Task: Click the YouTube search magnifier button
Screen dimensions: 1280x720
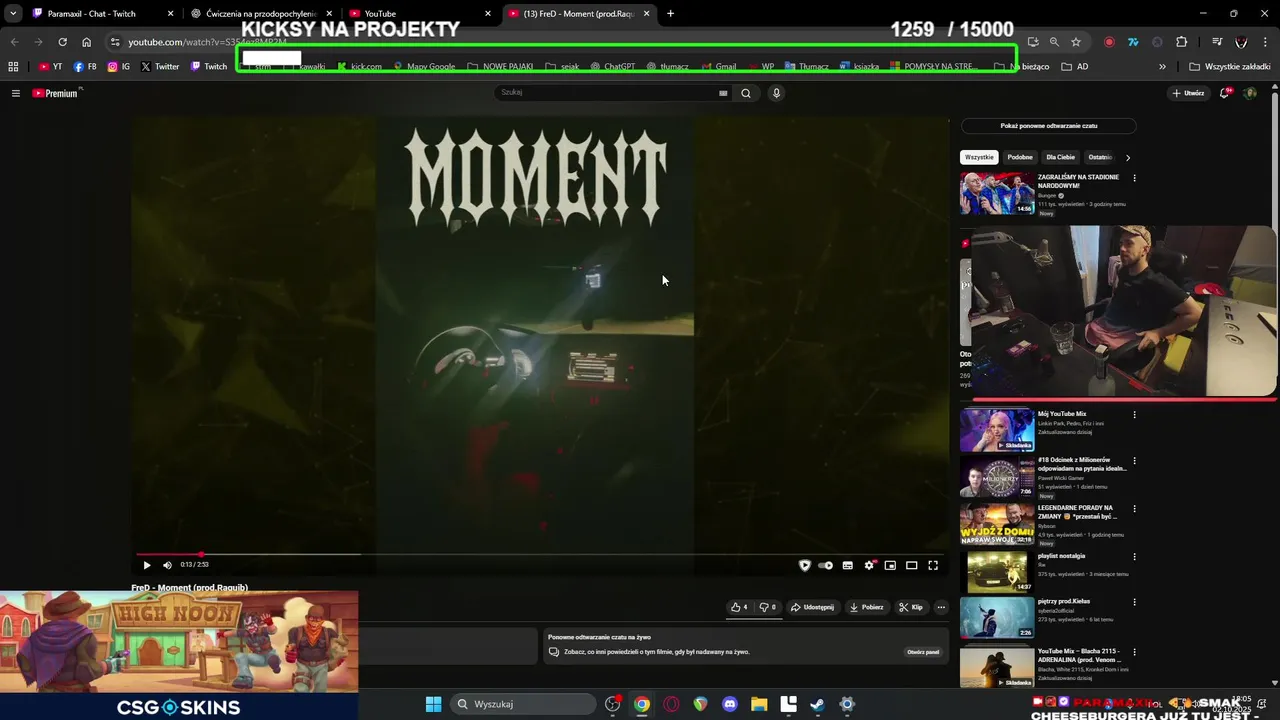Action: click(746, 93)
